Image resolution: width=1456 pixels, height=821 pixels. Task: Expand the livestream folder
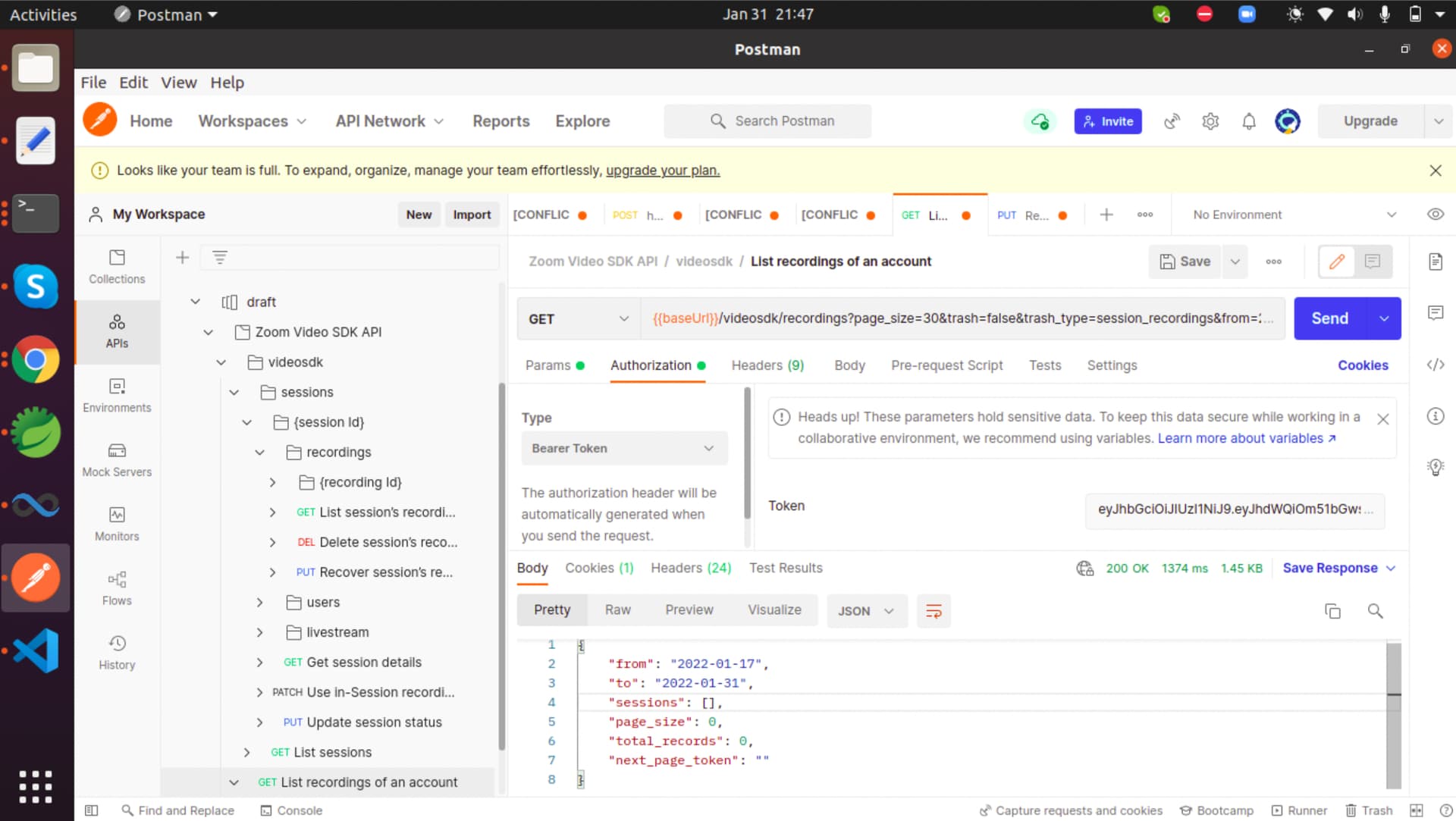pos(260,632)
